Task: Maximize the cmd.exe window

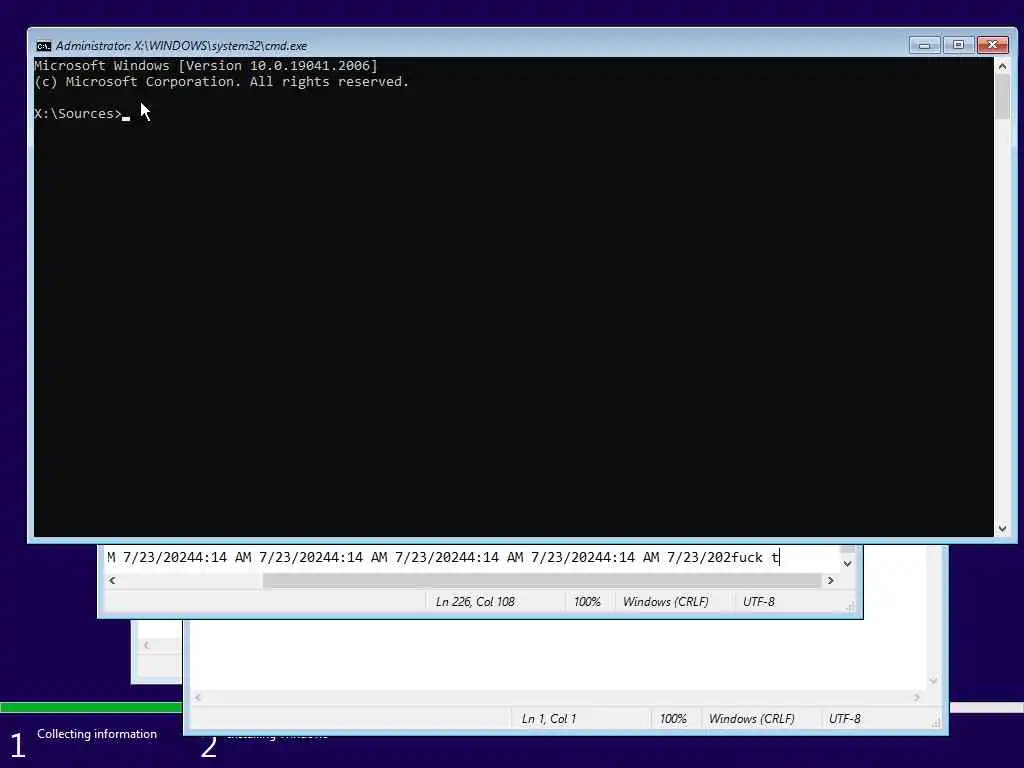Action: pos(958,45)
